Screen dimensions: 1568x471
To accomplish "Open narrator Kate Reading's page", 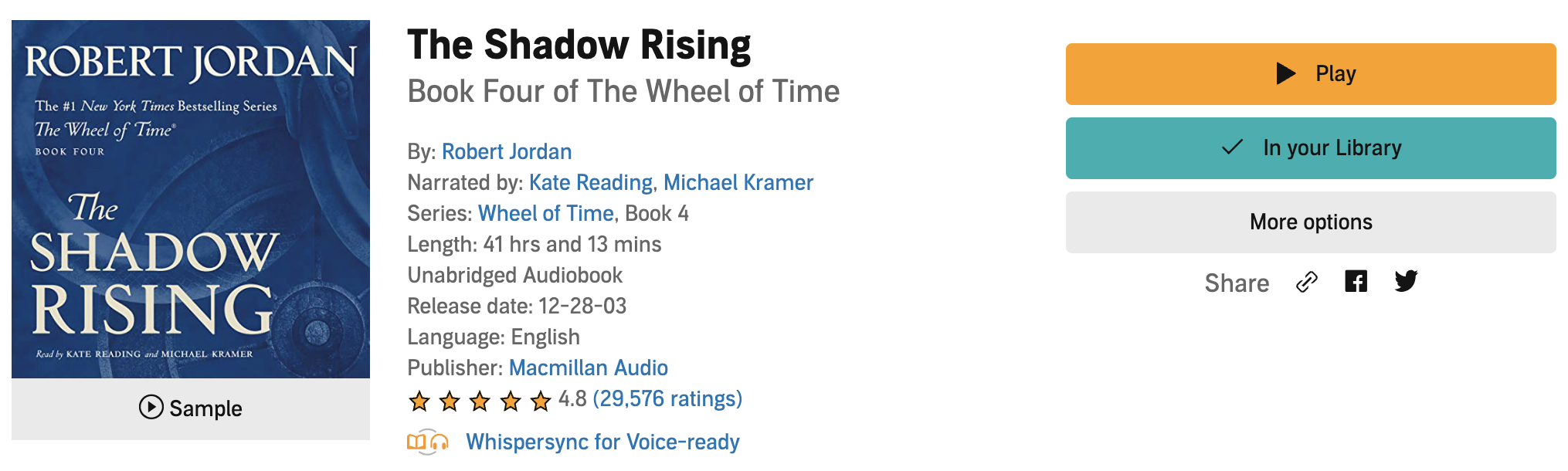I will coord(591,182).
